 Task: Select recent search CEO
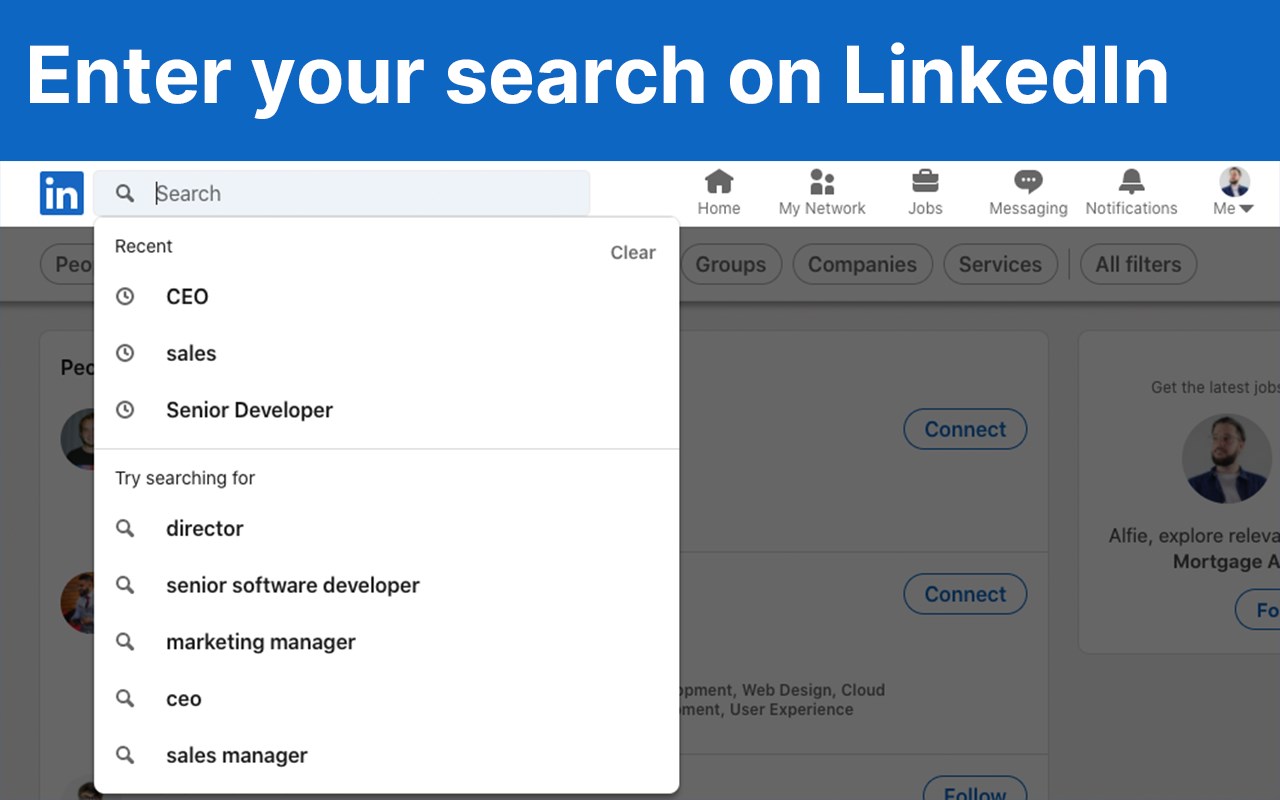[x=187, y=297]
